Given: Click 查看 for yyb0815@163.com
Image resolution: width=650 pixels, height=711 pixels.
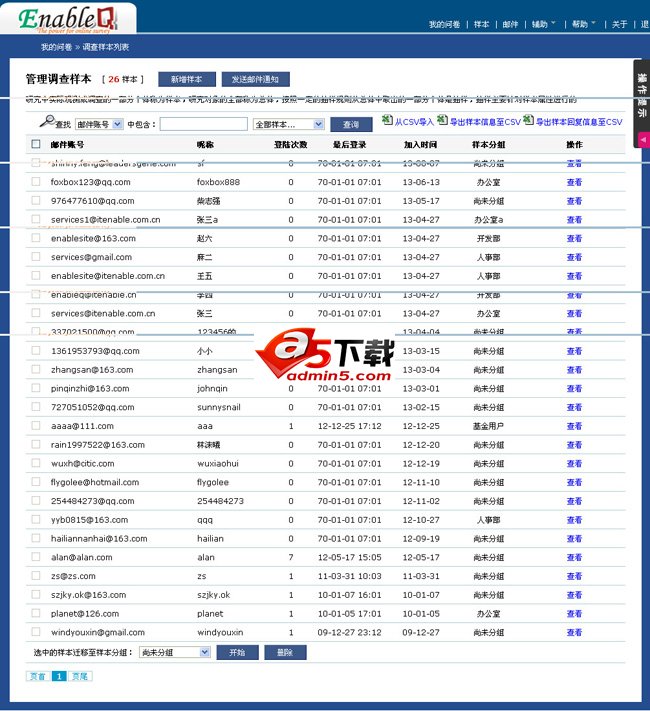Looking at the screenshot, I should pos(574,520).
